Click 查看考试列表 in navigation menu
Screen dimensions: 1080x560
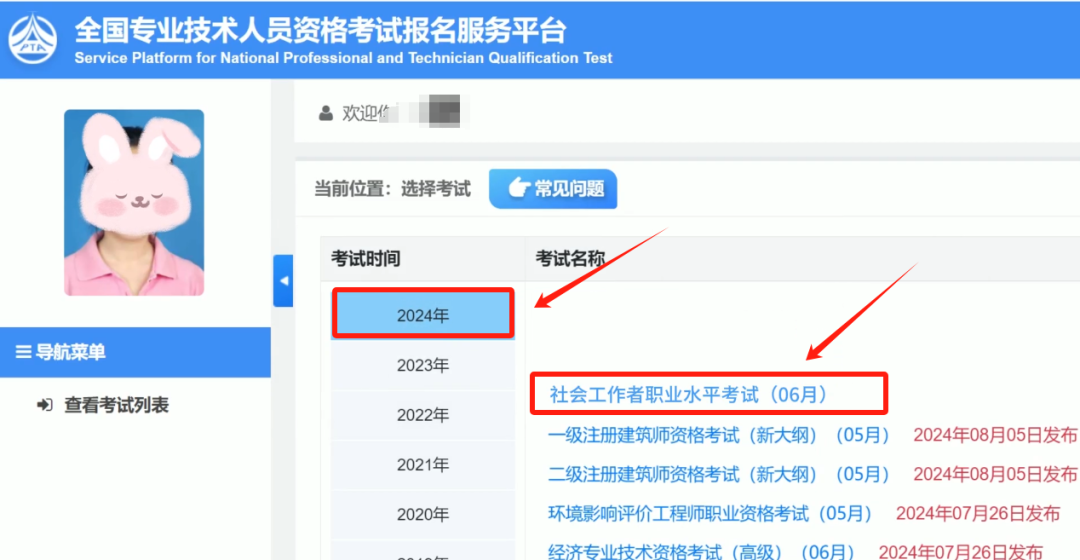pos(116,405)
